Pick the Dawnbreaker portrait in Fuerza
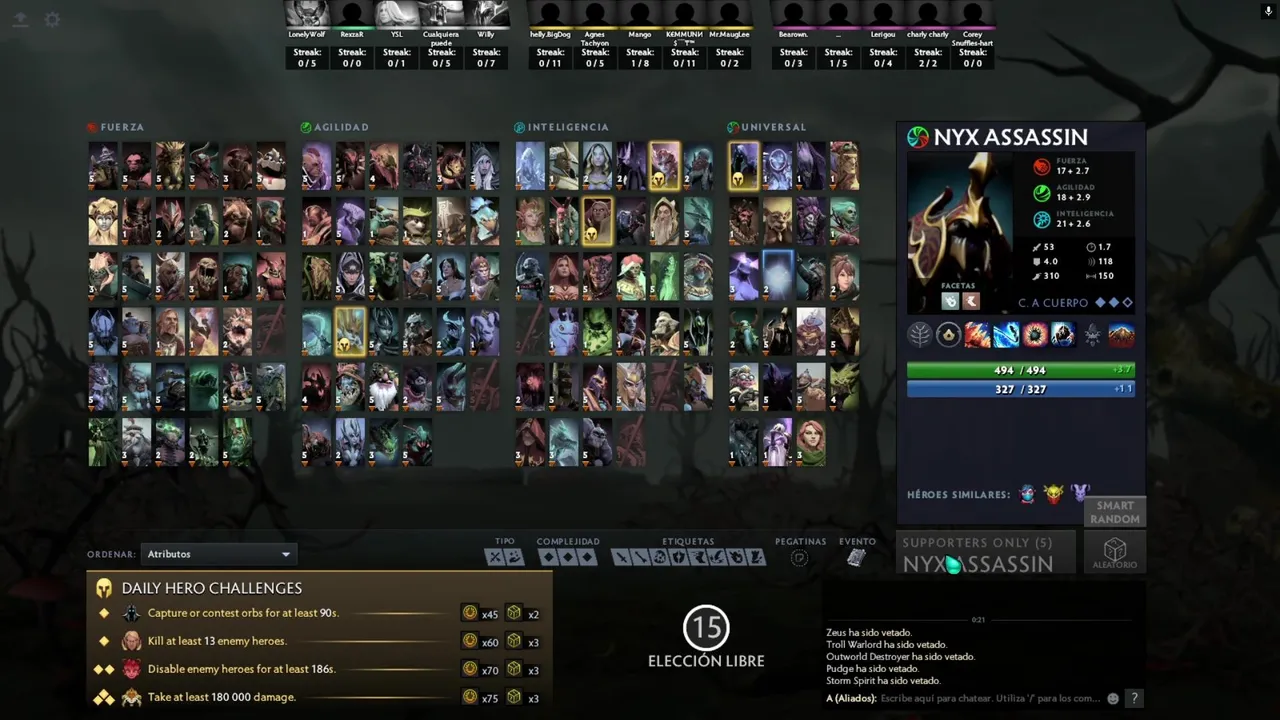The height and width of the screenshot is (720, 1280). coord(103,221)
